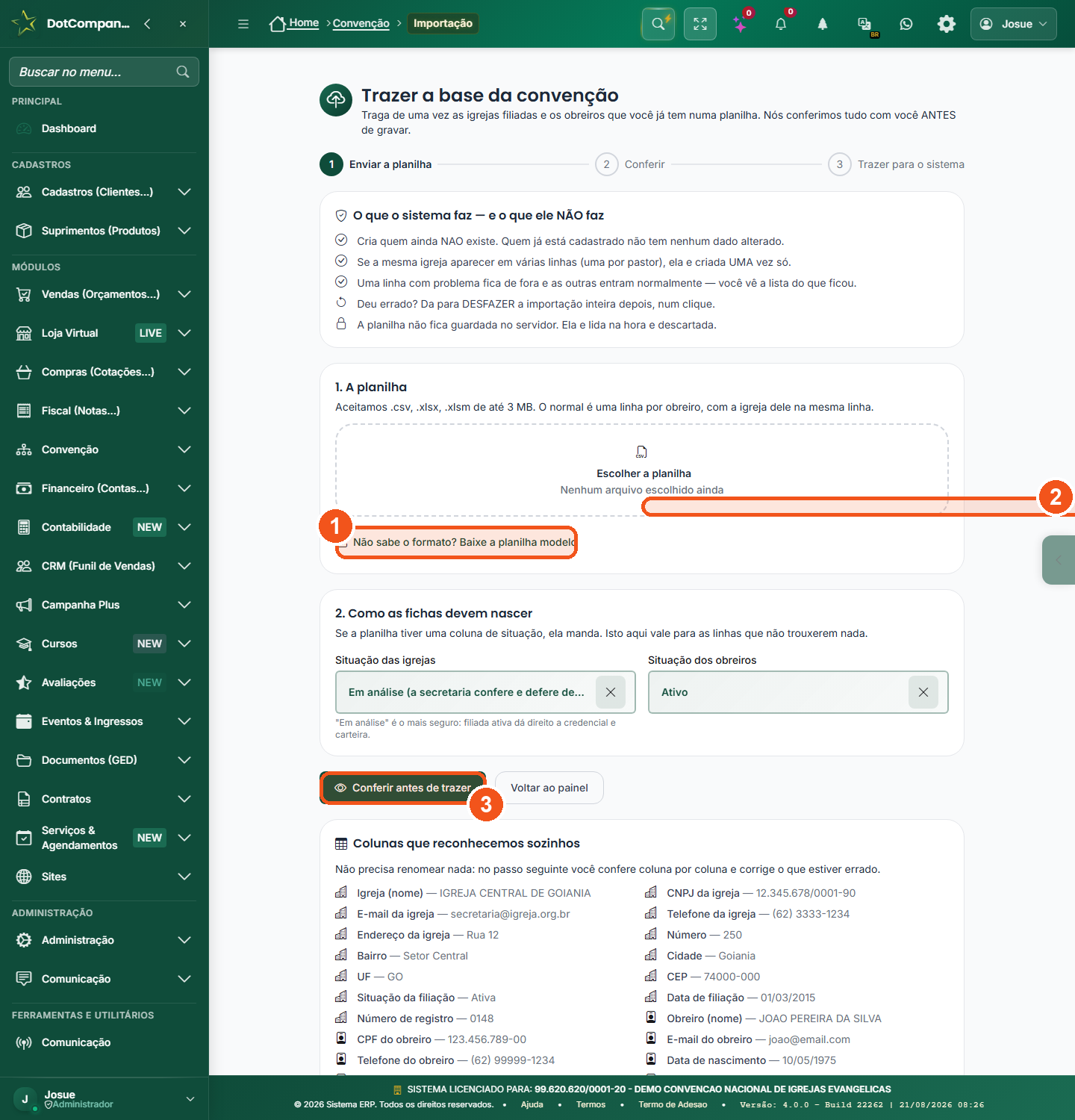Click the spreadsheet file upload icon
Image resolution: width=1075 pixels, height=1120 pixels.
[642, 452]
